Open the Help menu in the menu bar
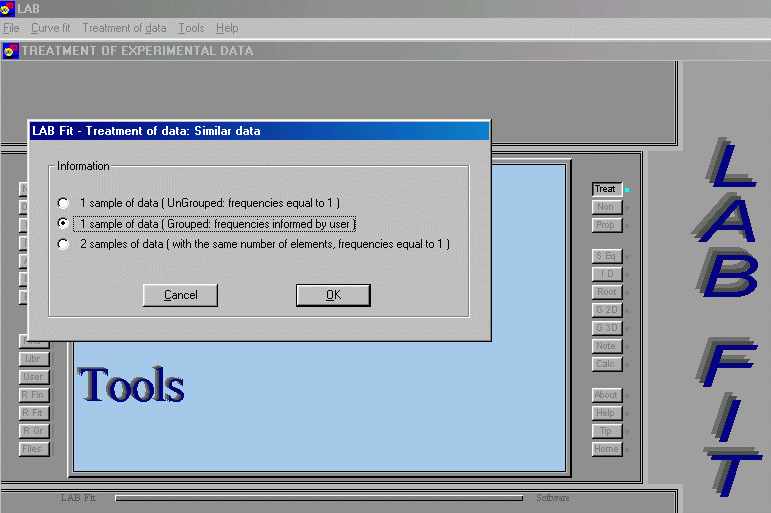Viewport: 771px width, 513px height. (227, 28)
